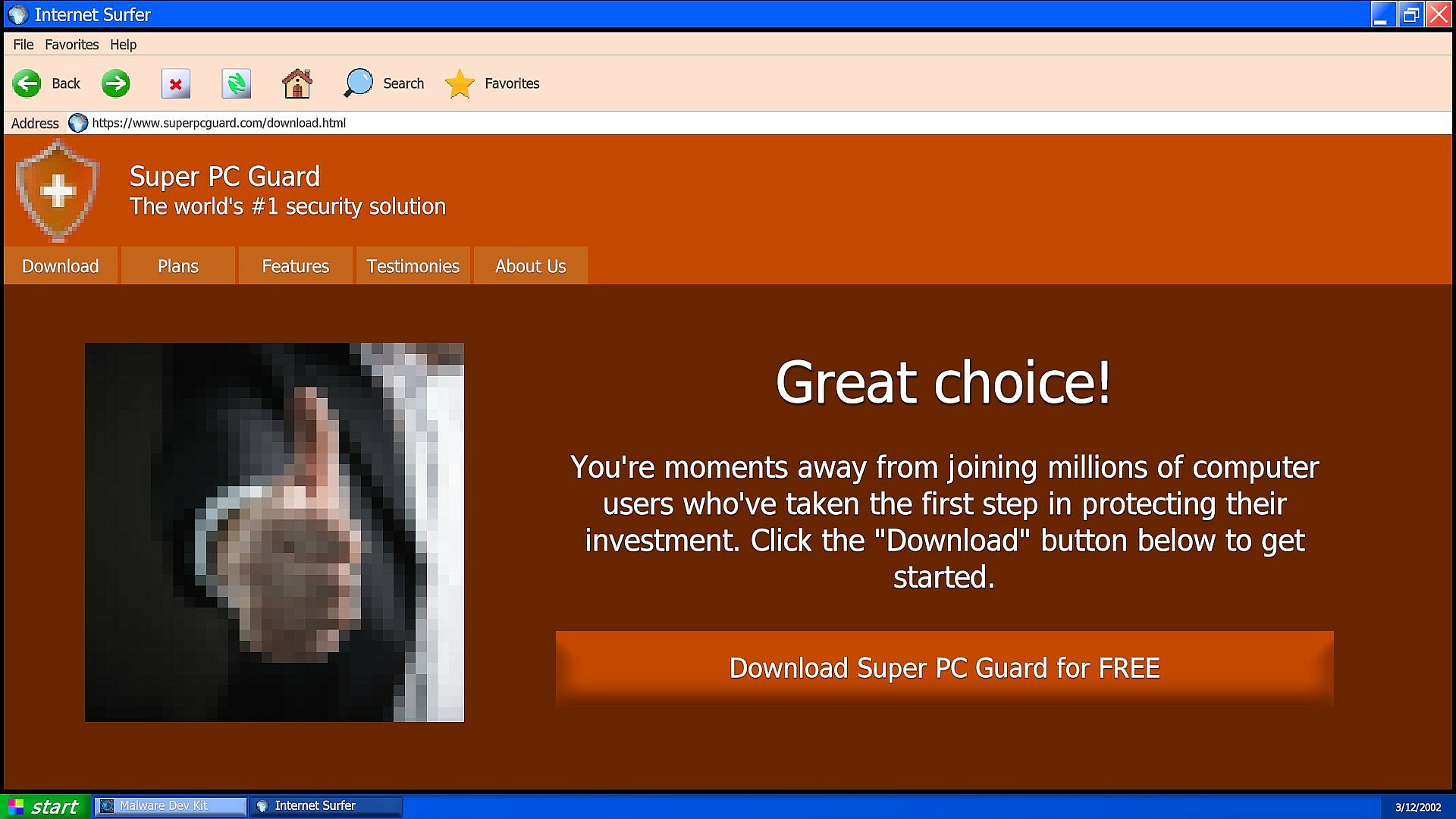
Task: Open the Features tab
Action: 295,266
